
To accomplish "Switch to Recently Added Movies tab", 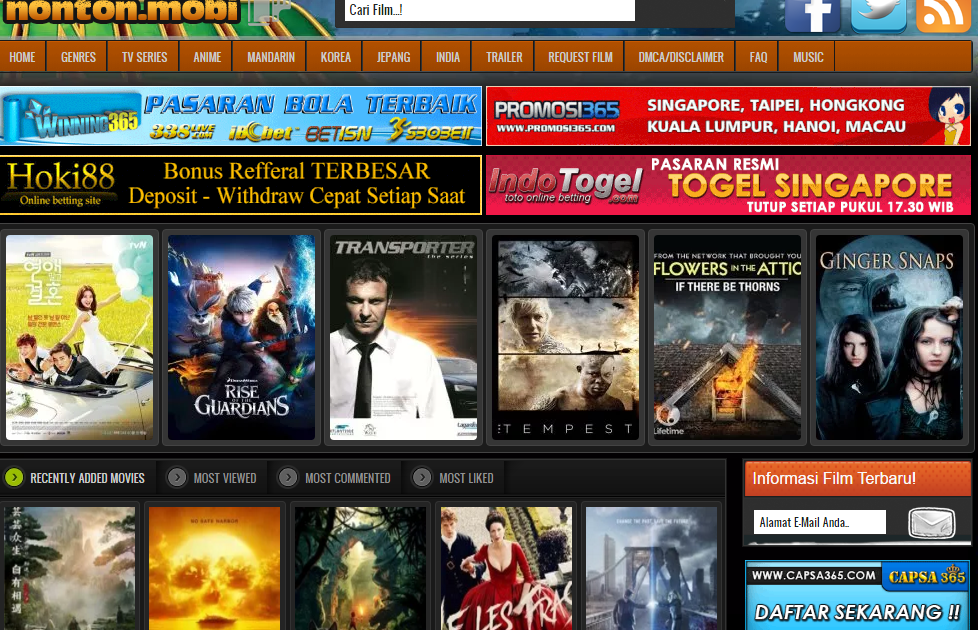I will pyautogui.click(x=78, y=478).
